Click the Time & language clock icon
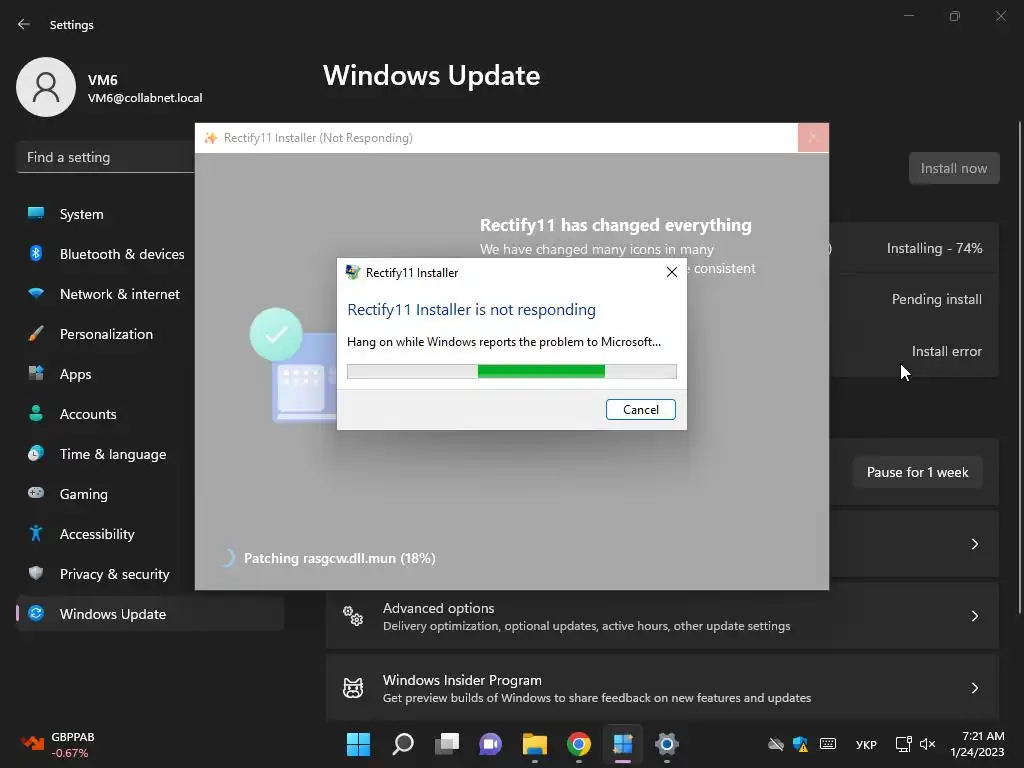 coord(36,453)
